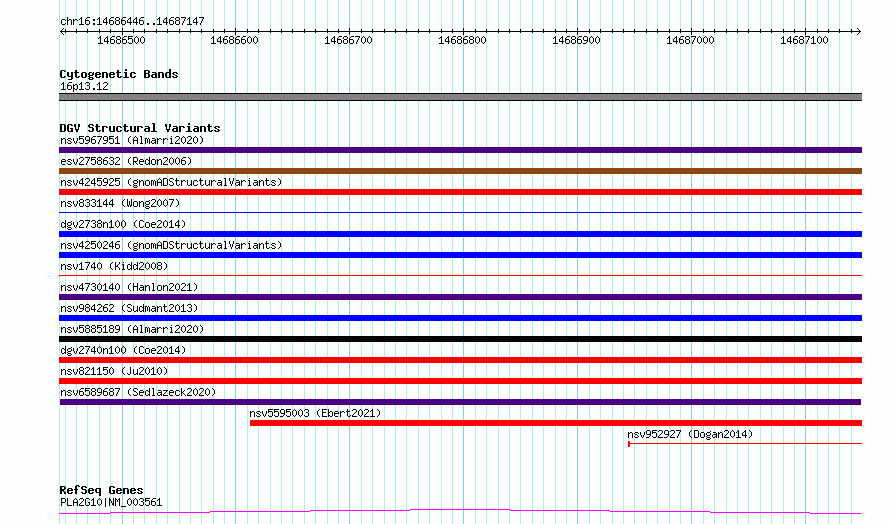Select the red nsv4245925 variant bar
Viewport: 890px width, 524px height.
(460, 192)
